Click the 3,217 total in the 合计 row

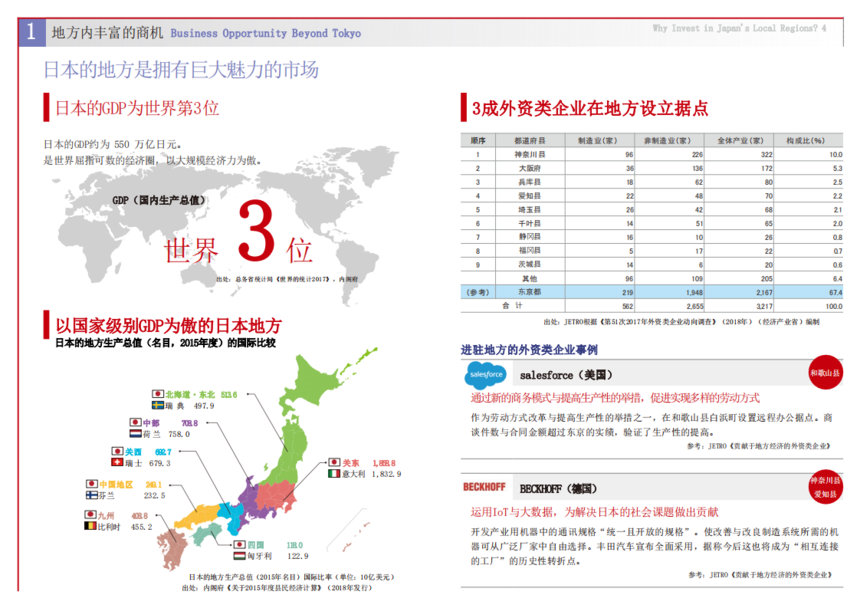[x=764, y=306]
